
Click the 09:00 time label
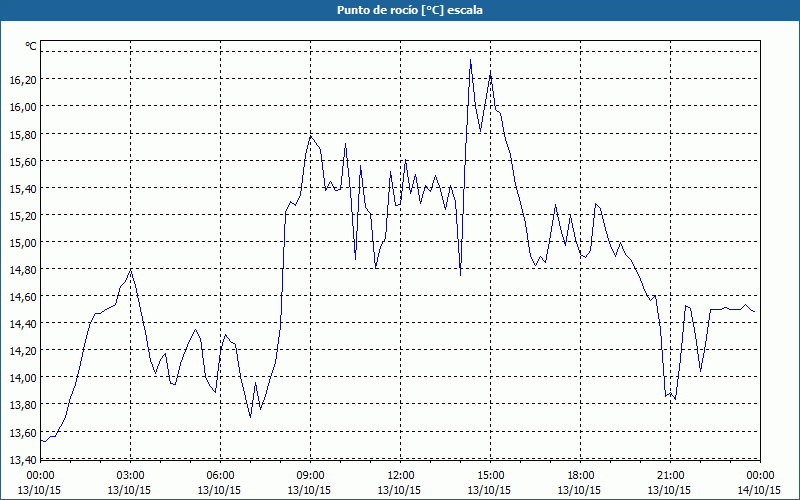pyautogui.click(x=310, y=476)
